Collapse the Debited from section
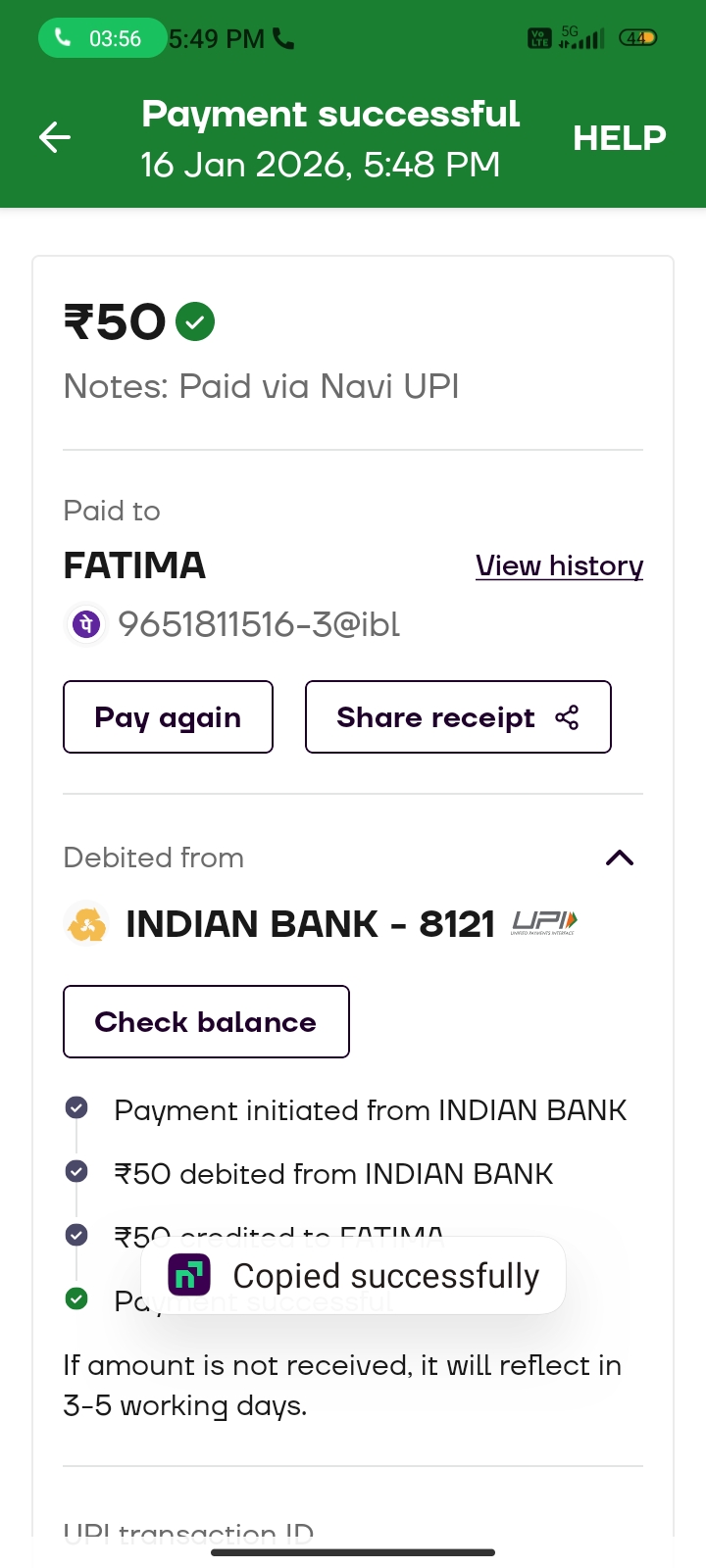 (620, 858)
